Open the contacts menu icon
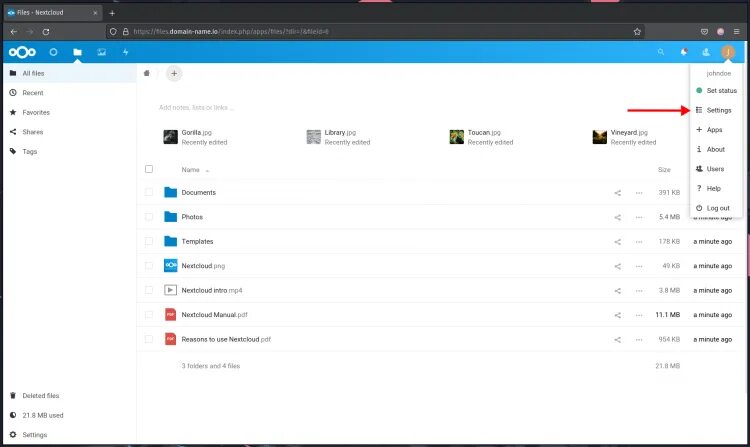Image resolution: width=750 pixels, height=447 pixels. [706, 52]
